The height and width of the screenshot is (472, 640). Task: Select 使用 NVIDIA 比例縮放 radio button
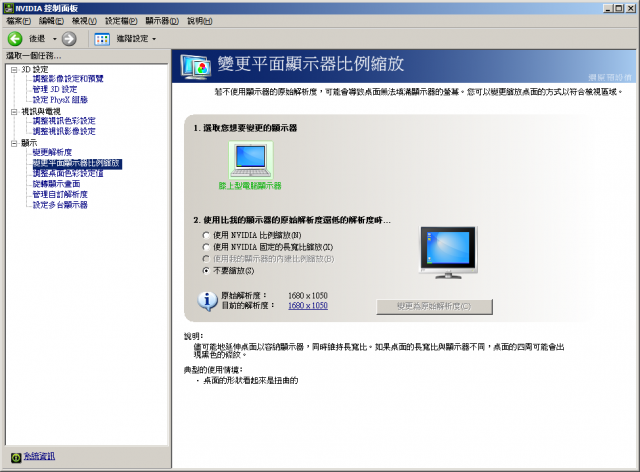[206, 235]
